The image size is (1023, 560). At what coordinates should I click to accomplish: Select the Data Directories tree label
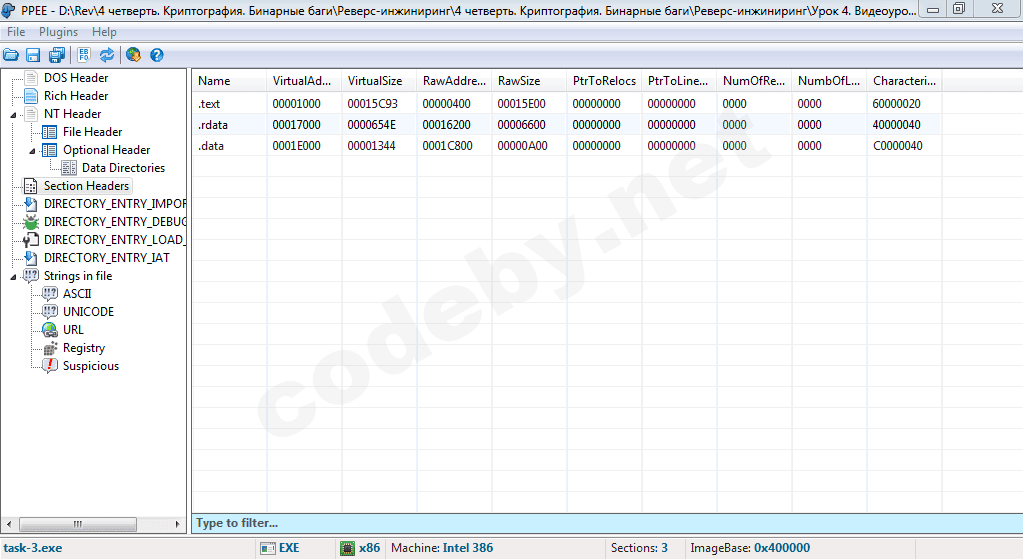[x=123, y=168]
